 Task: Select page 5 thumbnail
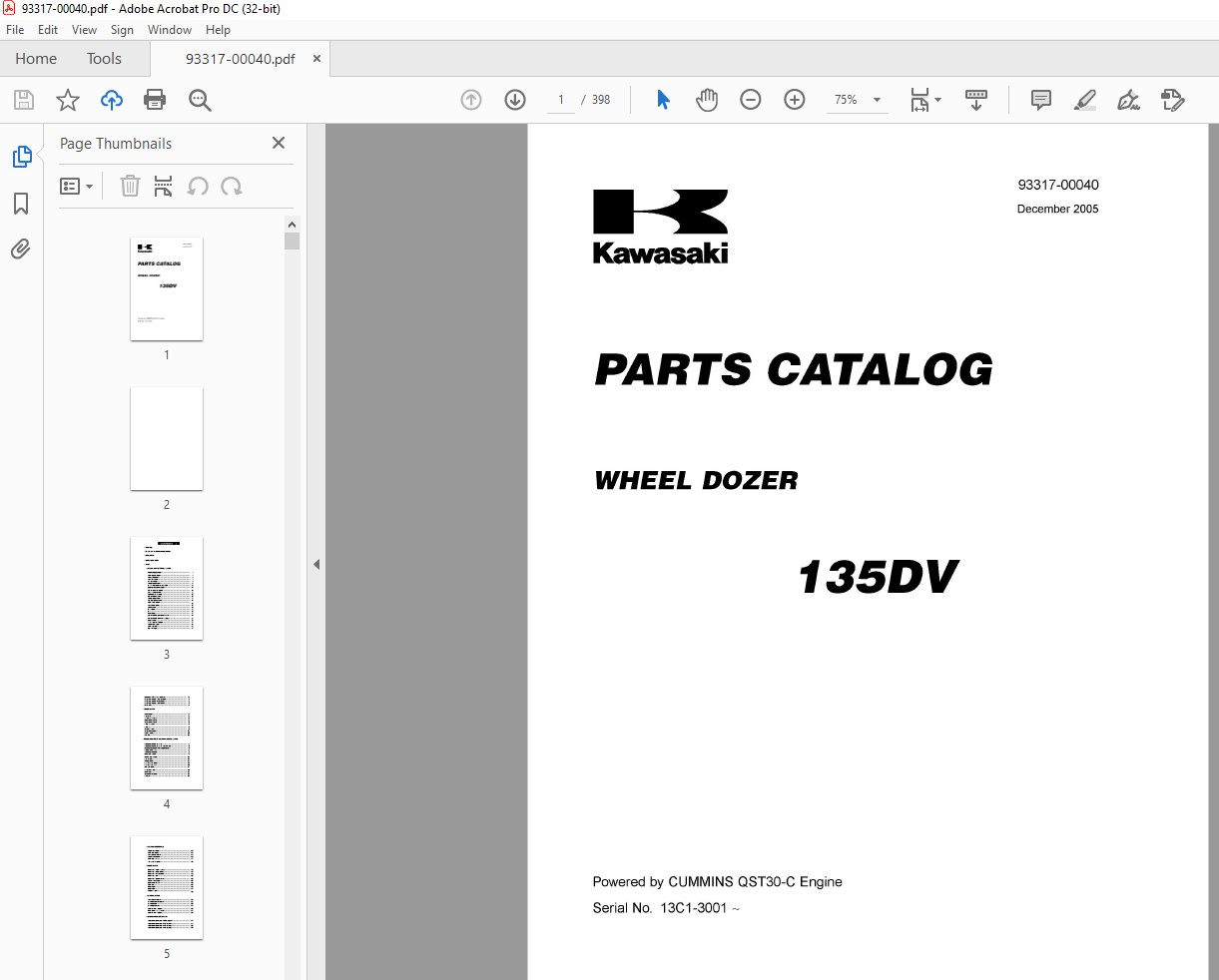click(x=167, y=888)
